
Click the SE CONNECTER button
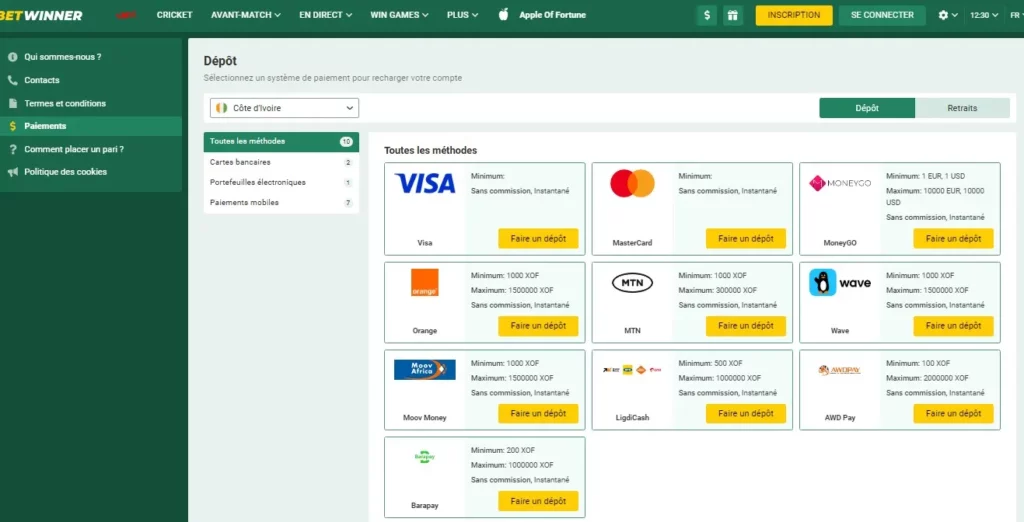(882, 15)
